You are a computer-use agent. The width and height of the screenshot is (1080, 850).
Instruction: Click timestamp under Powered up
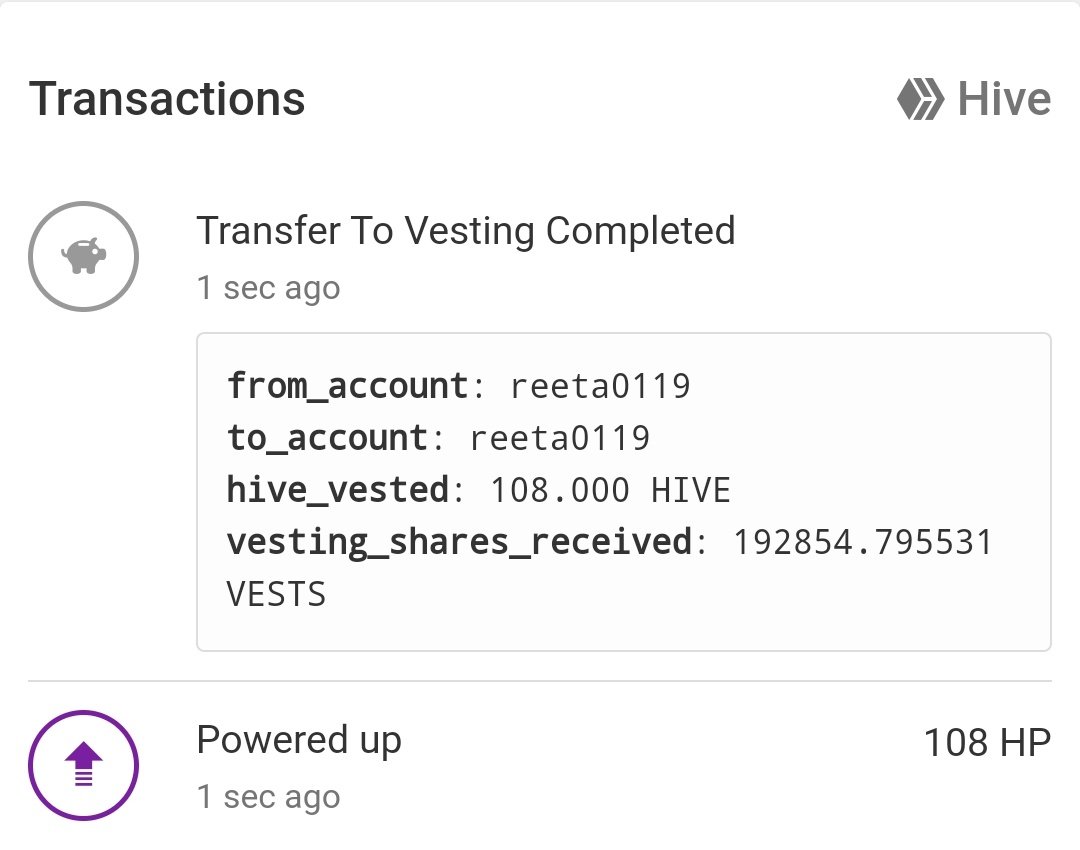[269, 797]
